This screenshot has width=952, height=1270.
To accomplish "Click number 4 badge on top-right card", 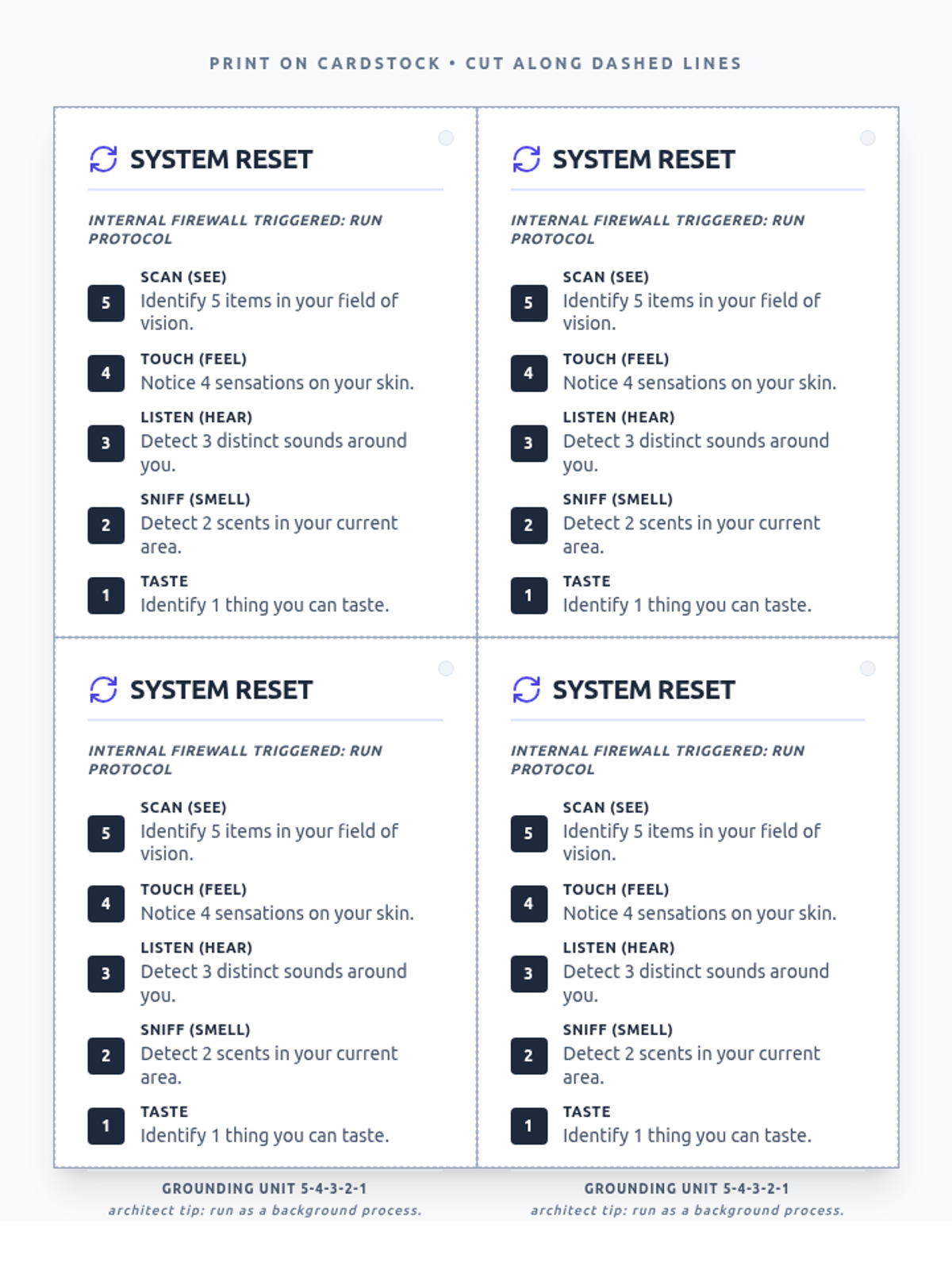I will pyautogui.click(x=529, y=373).
